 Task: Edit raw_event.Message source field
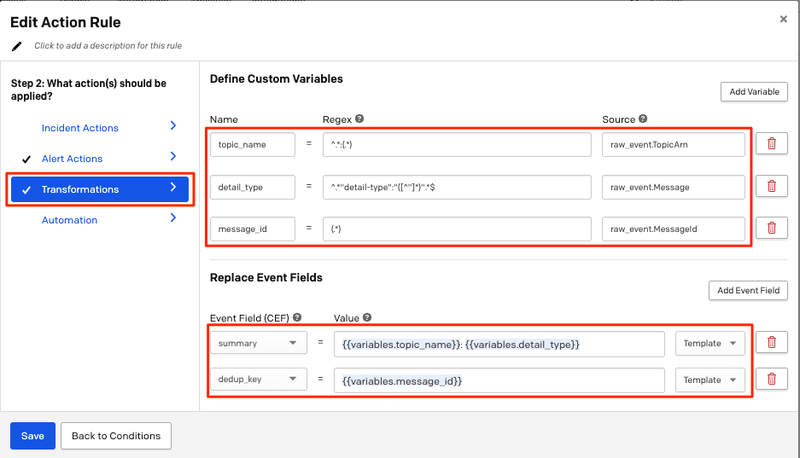tap(673, 187)
